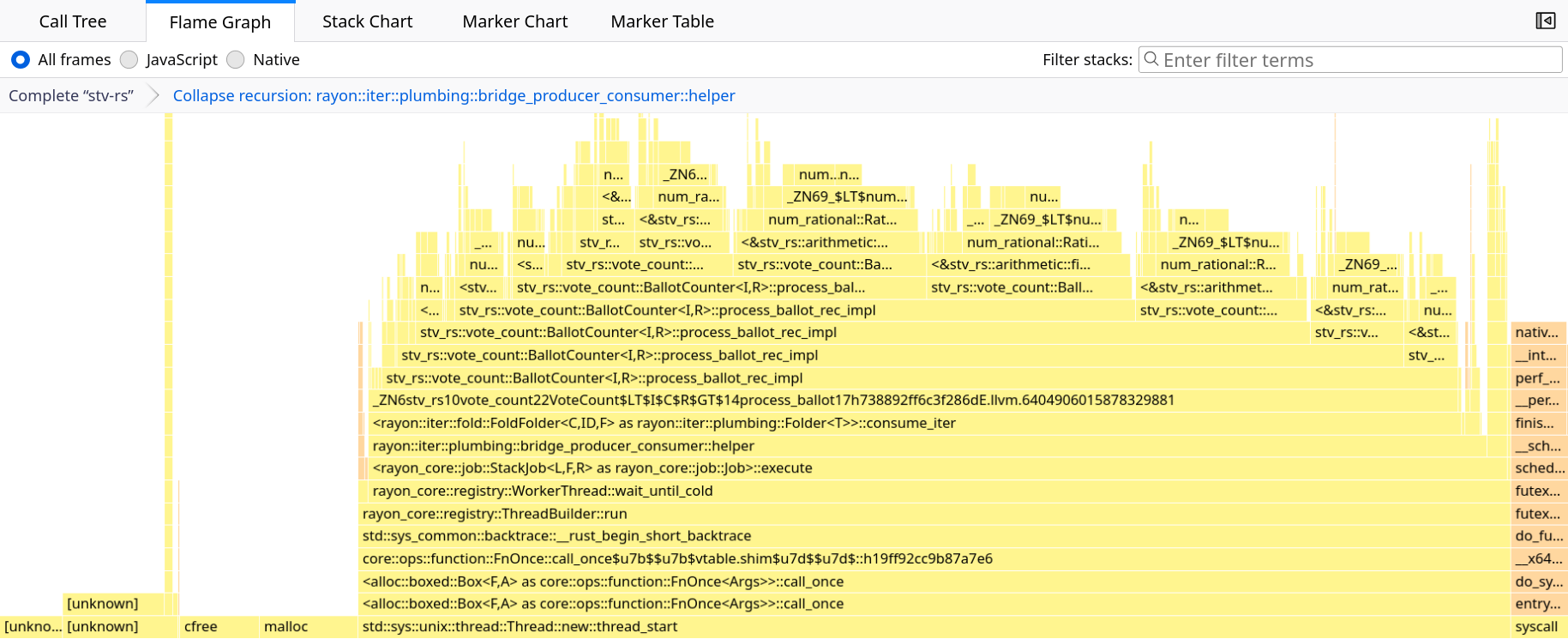Select the Native radio button
Image resolution: width=1568 pixels, height=639 pixels.
pos(236,59)
